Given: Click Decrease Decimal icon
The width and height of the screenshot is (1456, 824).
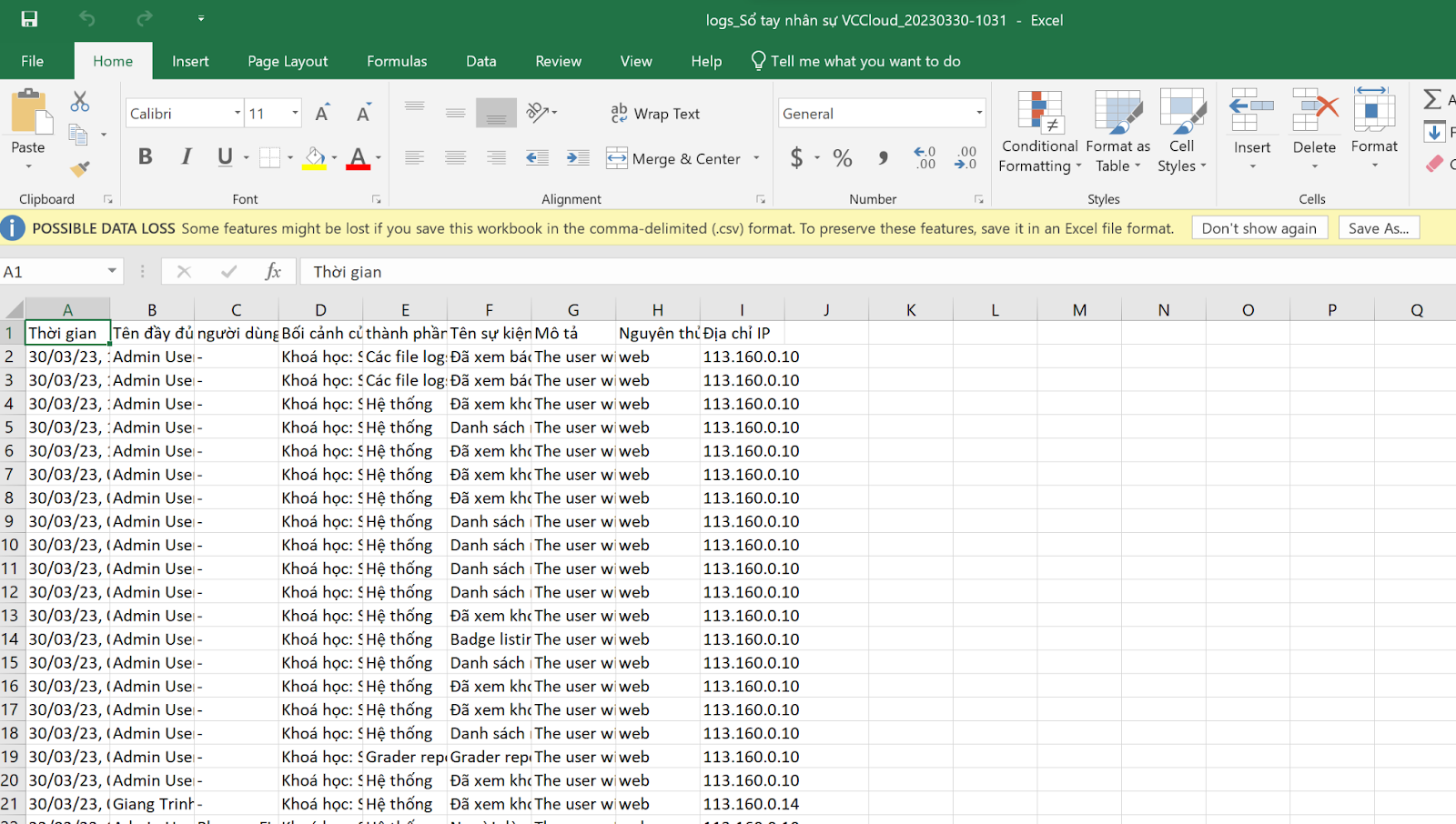Looking at the screenshot, I should pos(966,158).
